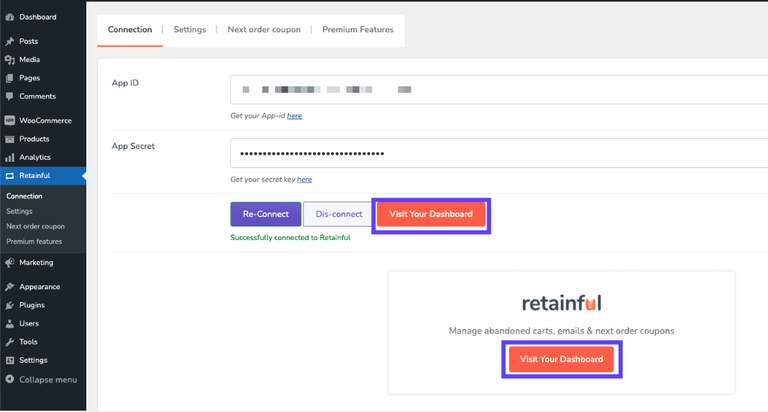Viewport: 768px width, 412px height.
Task: Follow the 'here' link for App-id
Action: click(x=294, y=116)
